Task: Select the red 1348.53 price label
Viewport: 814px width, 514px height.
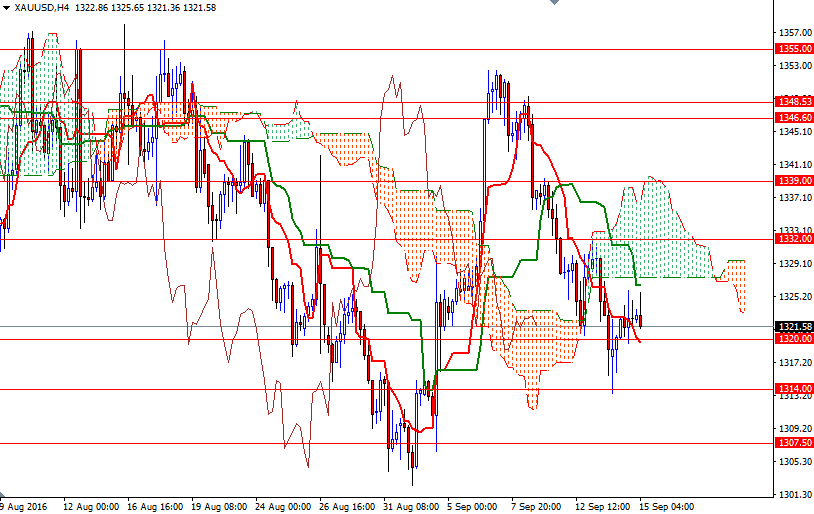Action: click(794, 101)
